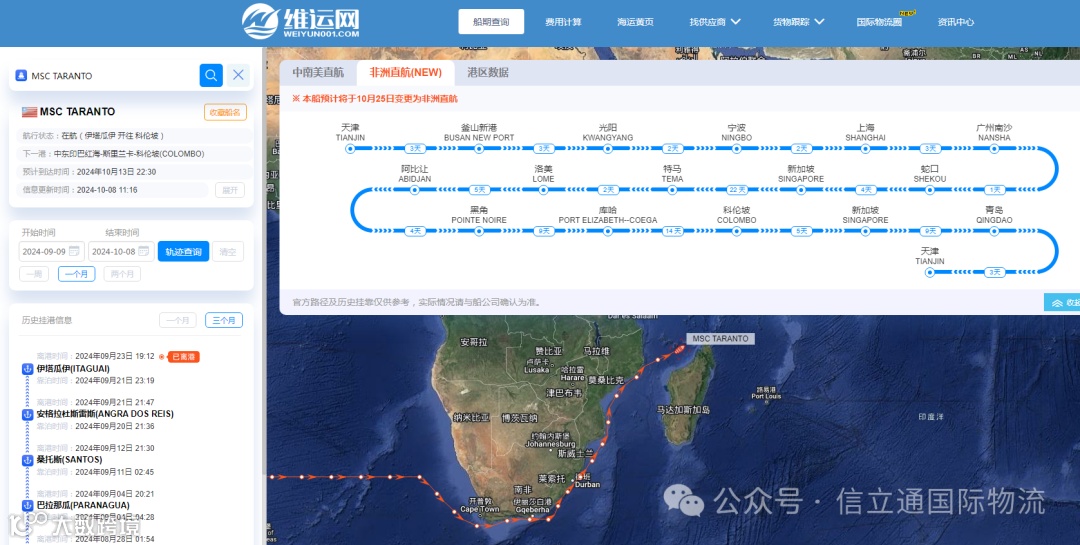
Task: Clear the search with the X button
Action: [x=238, y=75]
